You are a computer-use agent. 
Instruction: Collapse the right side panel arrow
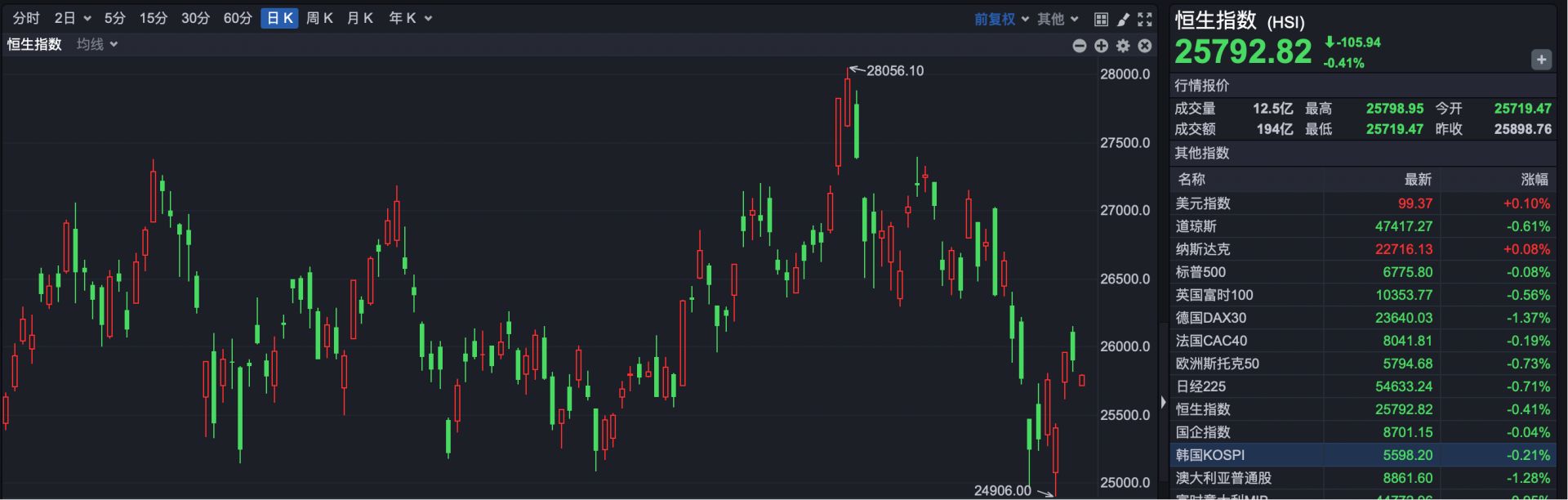1163,402
